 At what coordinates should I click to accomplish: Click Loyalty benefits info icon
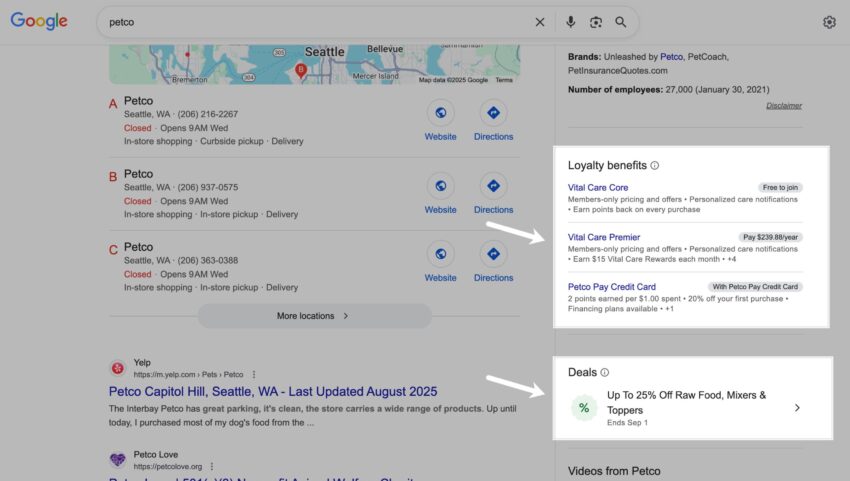point(655,165)
